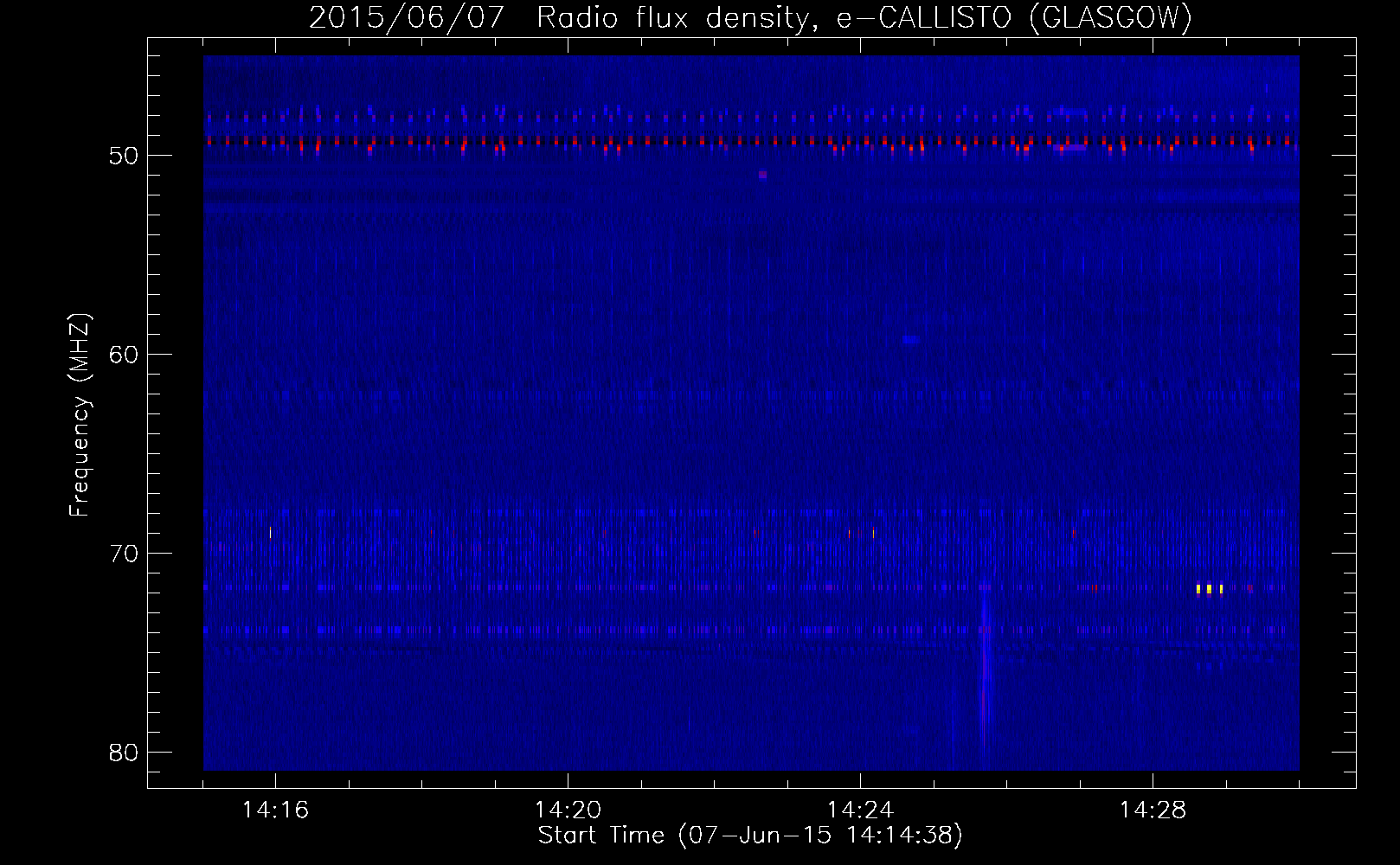
Task: Click the 50 frequency tick label
Action: (124, 156)
